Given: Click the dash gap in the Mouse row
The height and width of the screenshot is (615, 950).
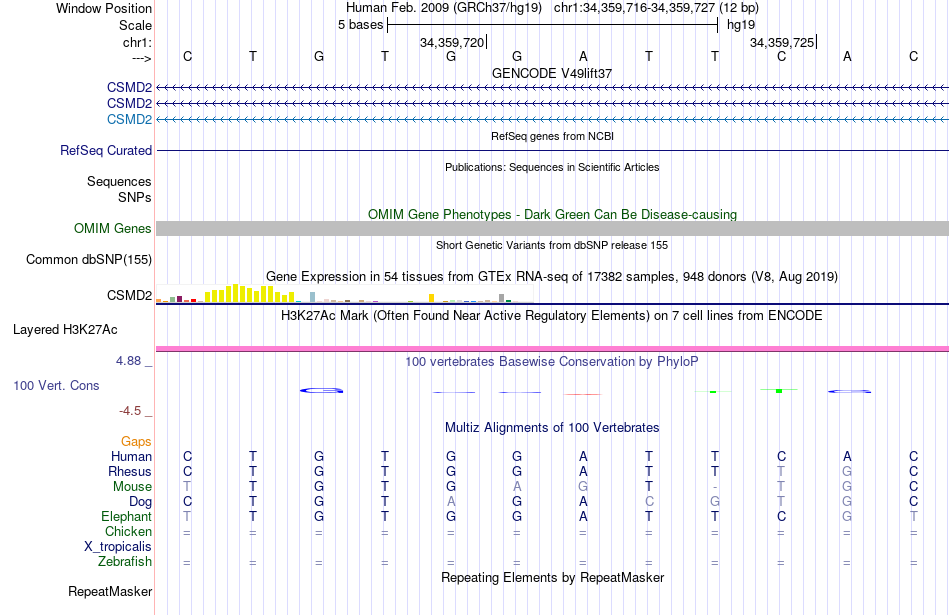Looking at the screenshot, I should pyautogui.click(x=715, y=487).
